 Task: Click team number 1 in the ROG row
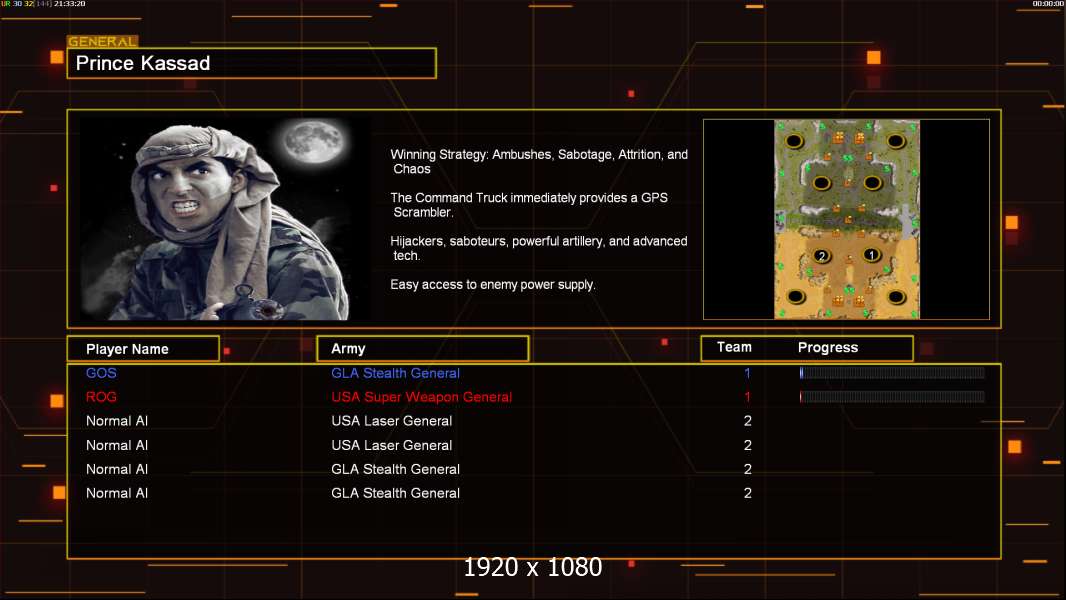coord(747,397)
